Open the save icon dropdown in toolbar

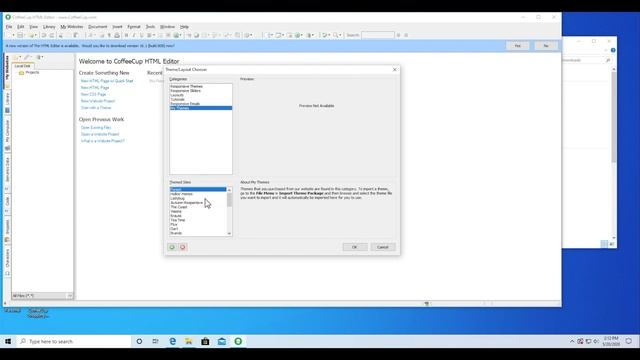pos(25,35)
